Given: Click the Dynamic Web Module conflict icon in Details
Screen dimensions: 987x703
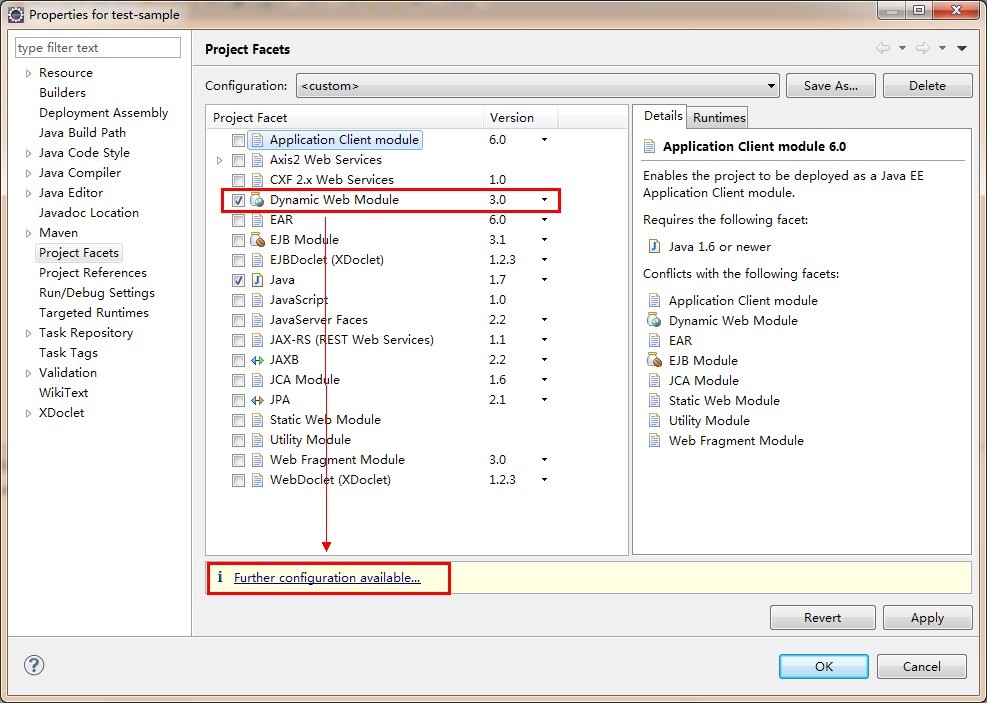Looking at the screenshot, I should 655,320.
